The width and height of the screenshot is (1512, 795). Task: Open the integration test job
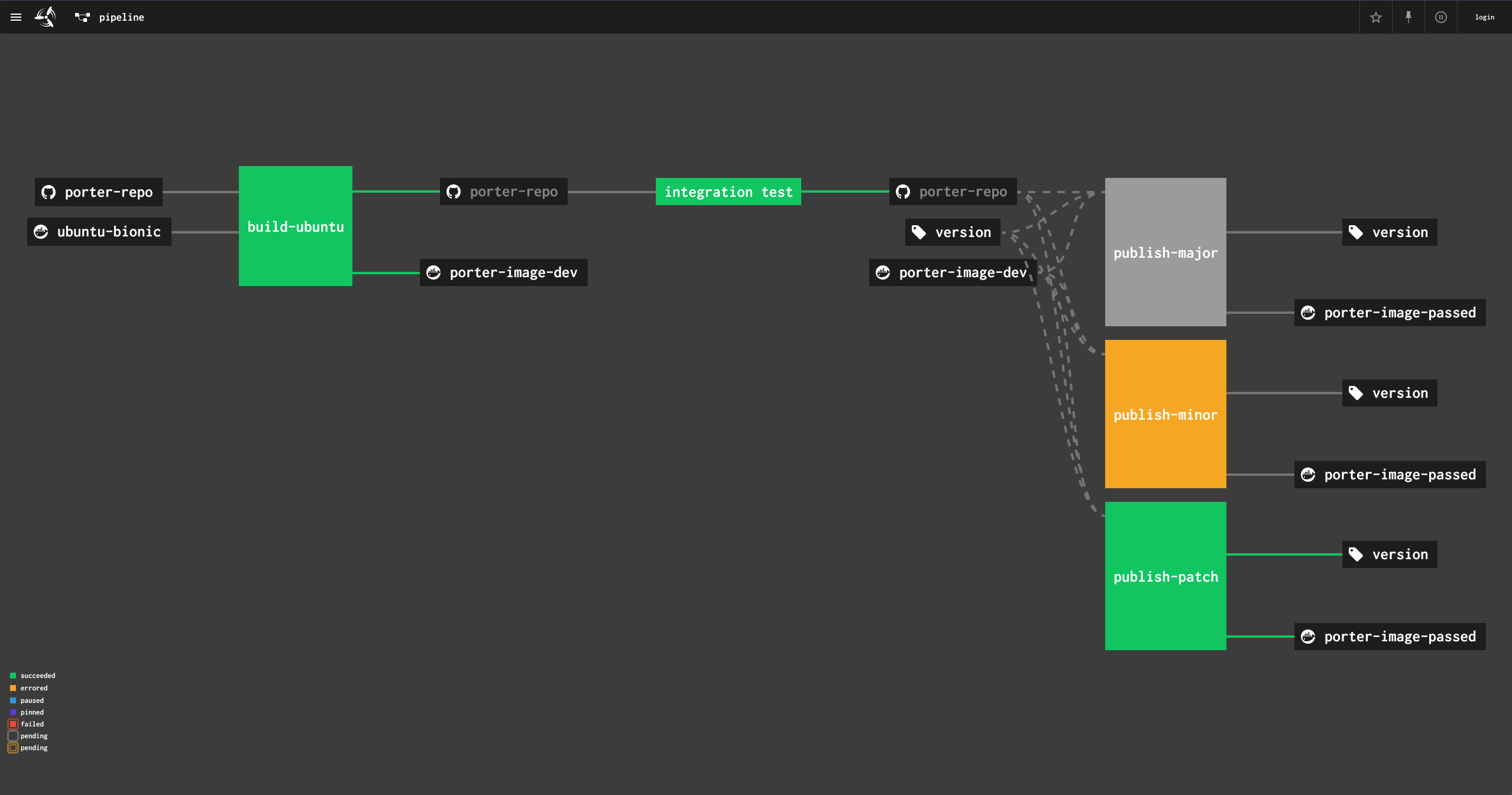click(x=728, y=192)
